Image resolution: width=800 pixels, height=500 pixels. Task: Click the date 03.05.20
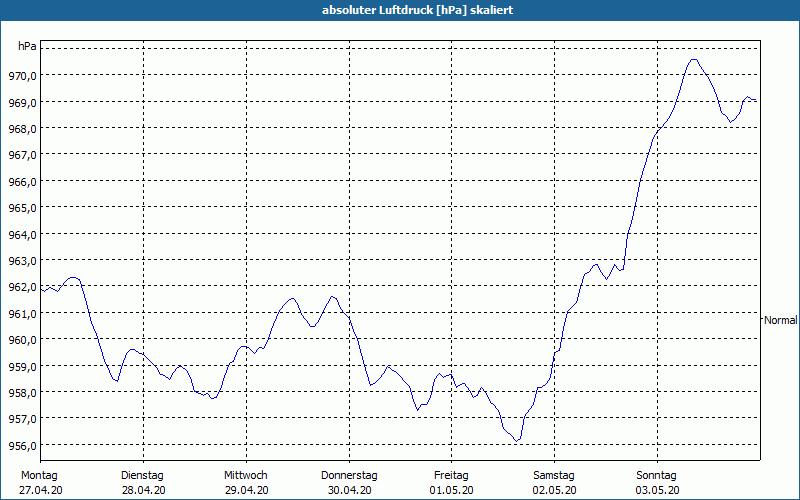pos(658,490)
